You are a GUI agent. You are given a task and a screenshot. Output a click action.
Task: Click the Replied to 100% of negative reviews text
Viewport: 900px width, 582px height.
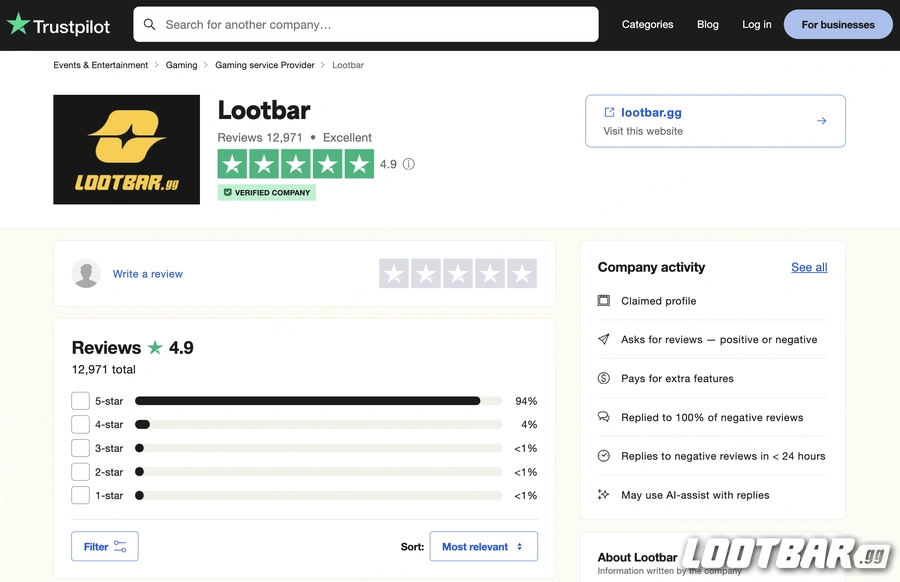click(x=712, y=417)
